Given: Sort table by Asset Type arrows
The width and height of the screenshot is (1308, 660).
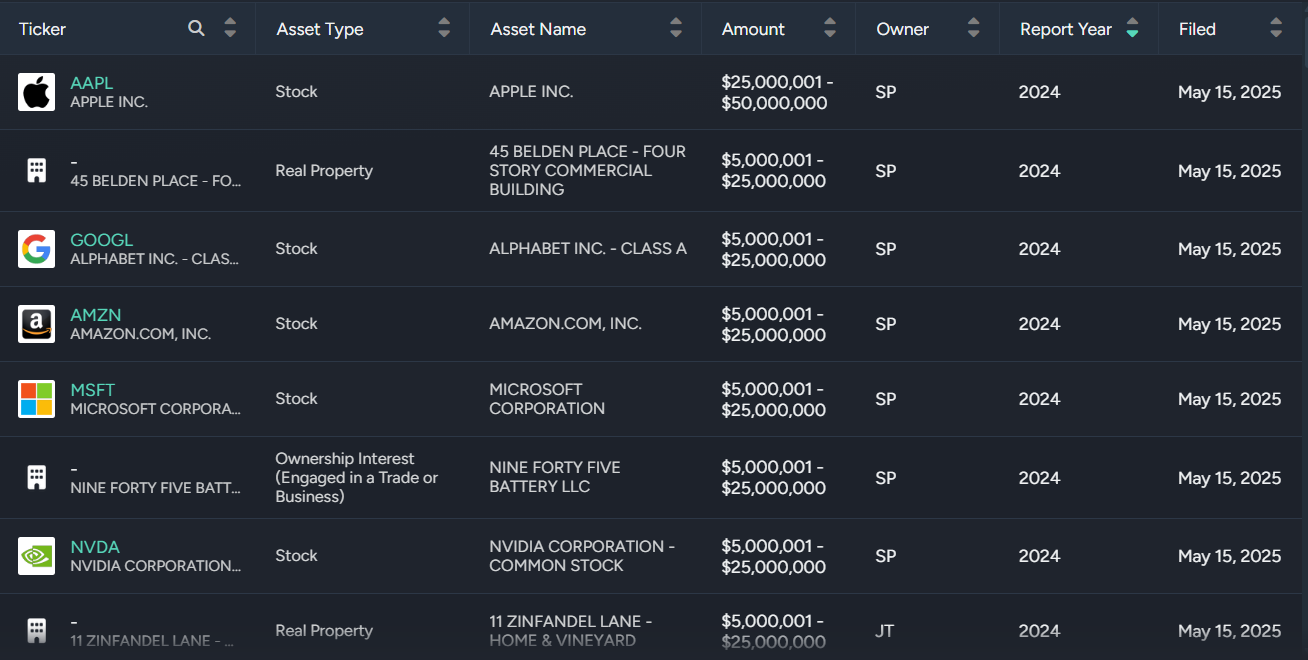Looking at the screenshot, I should click(x=444, y=28).
